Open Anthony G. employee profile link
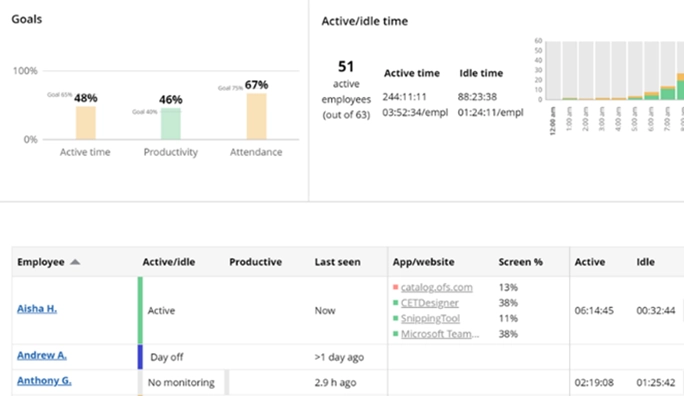This screenshot has height=396, width=684. pyautogui.click(x=44, y=381)
